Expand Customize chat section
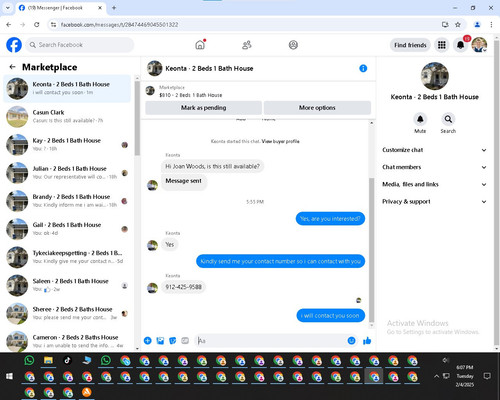The width and height of the screenshot is (500, 400). click(434, 150)
